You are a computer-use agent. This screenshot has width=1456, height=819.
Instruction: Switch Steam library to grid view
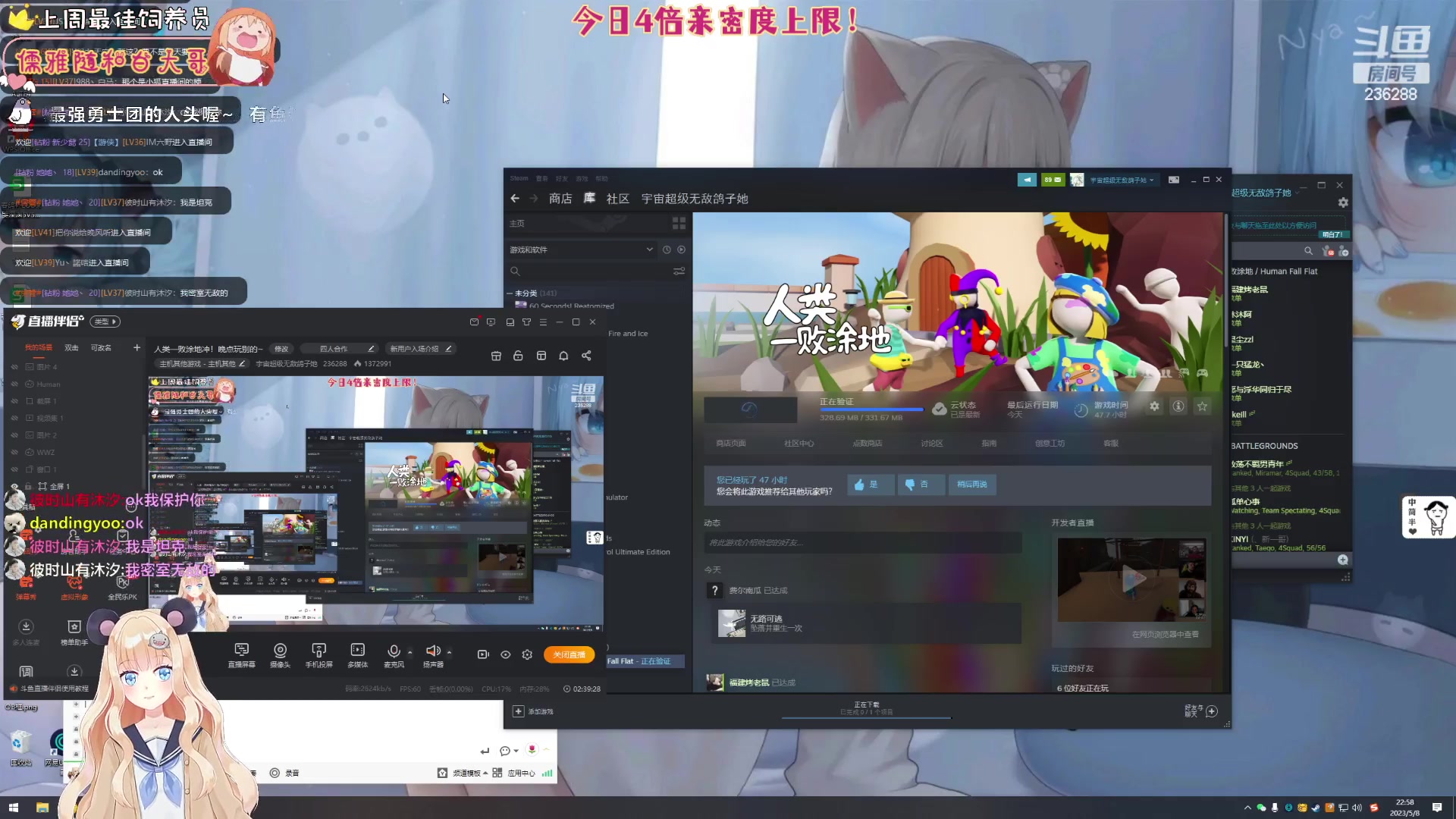[x=679, y=223]
